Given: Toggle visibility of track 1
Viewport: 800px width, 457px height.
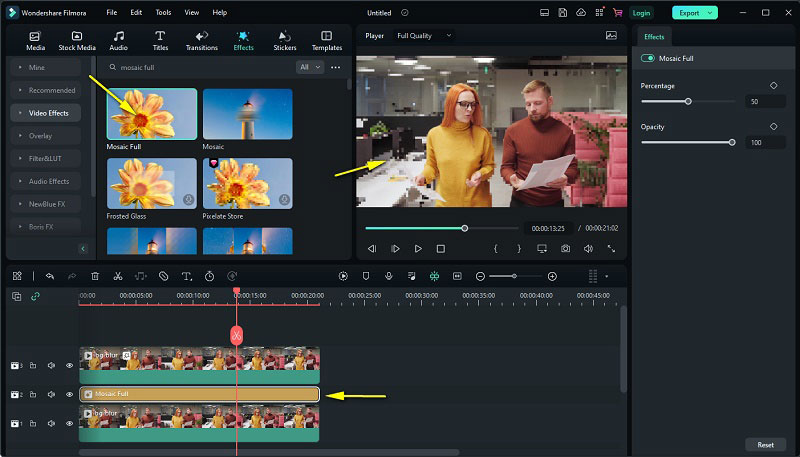Looking at the screenshot, I should [x=69, y=423].
